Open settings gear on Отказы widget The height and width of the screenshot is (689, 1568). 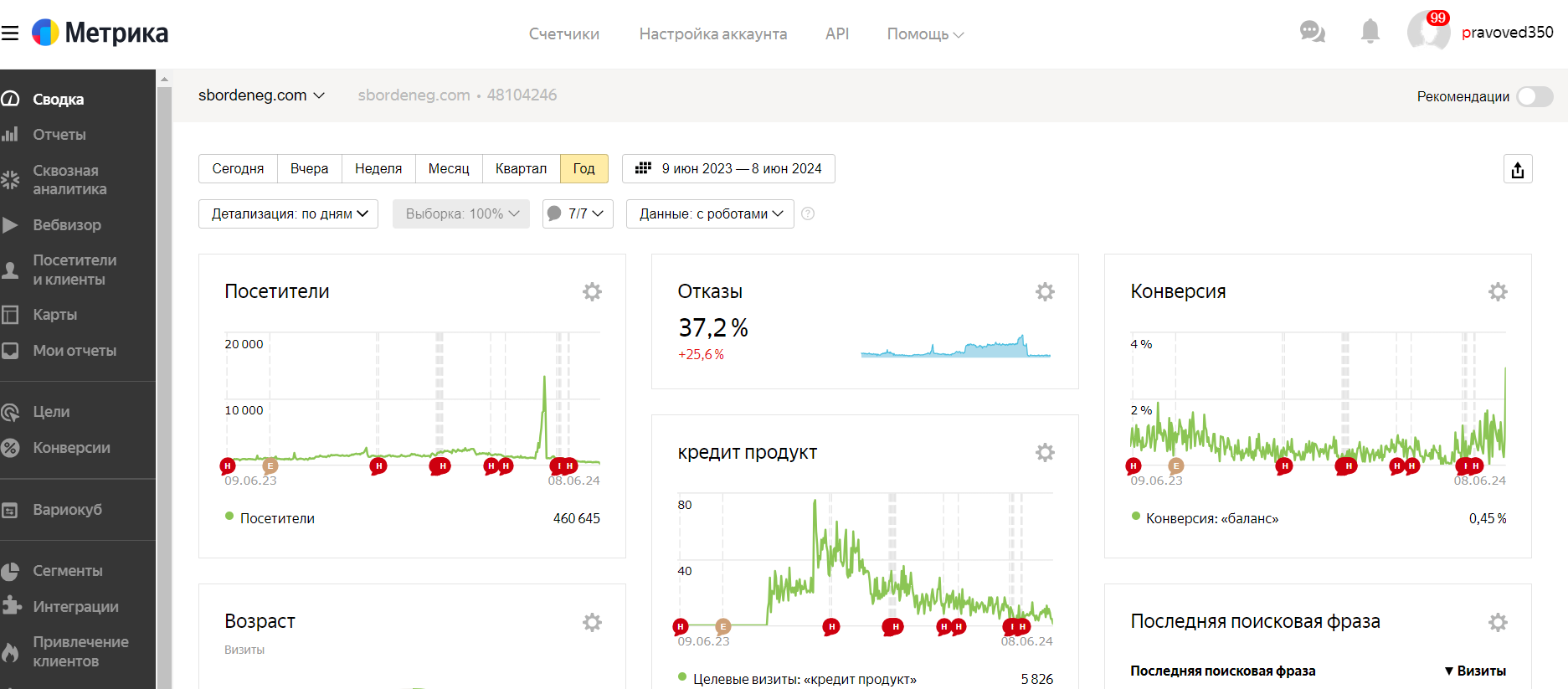[x=1045, y=291]
